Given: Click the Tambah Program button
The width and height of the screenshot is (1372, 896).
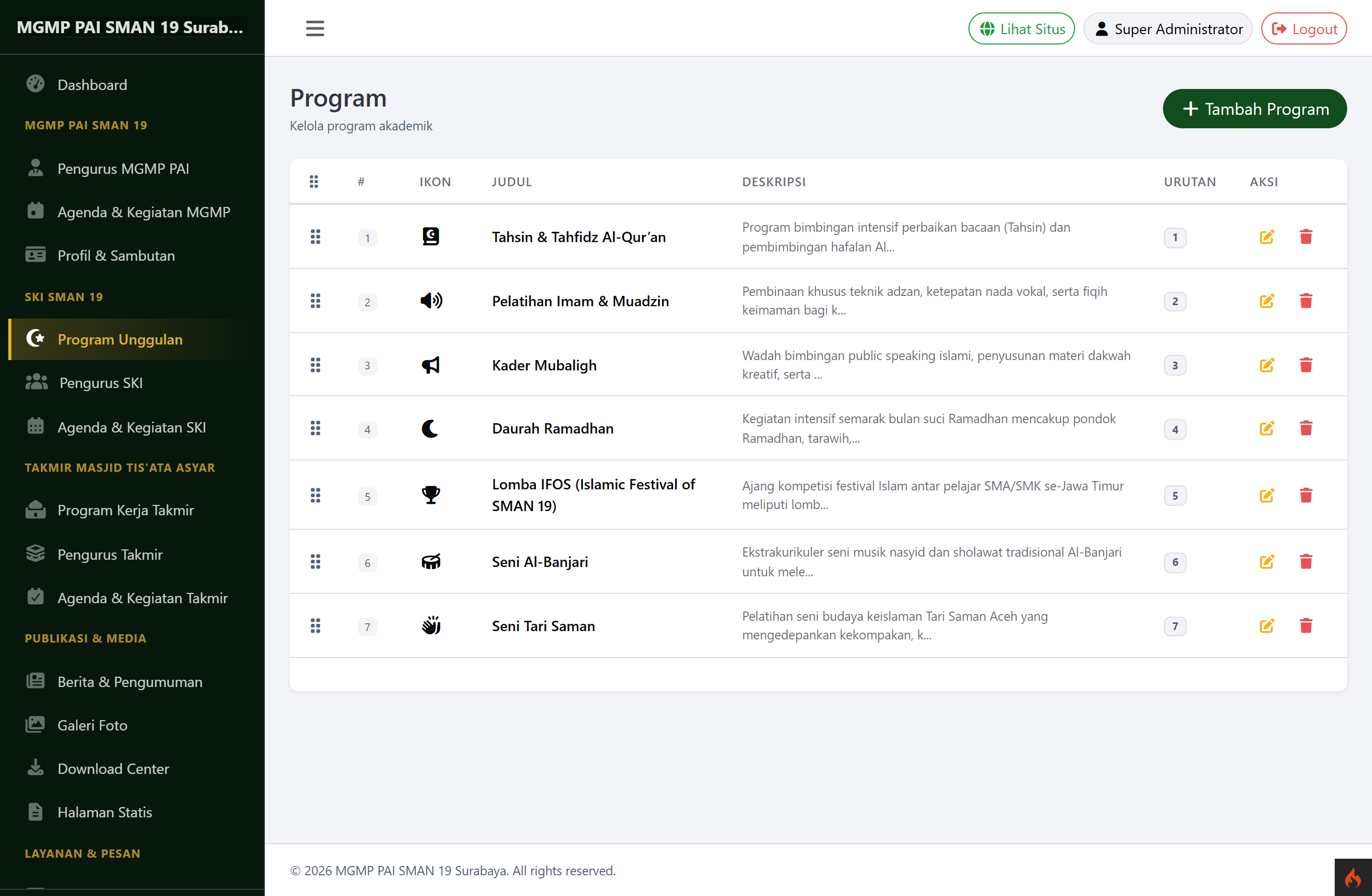Looking at the screenshot, I should 1255,109.
